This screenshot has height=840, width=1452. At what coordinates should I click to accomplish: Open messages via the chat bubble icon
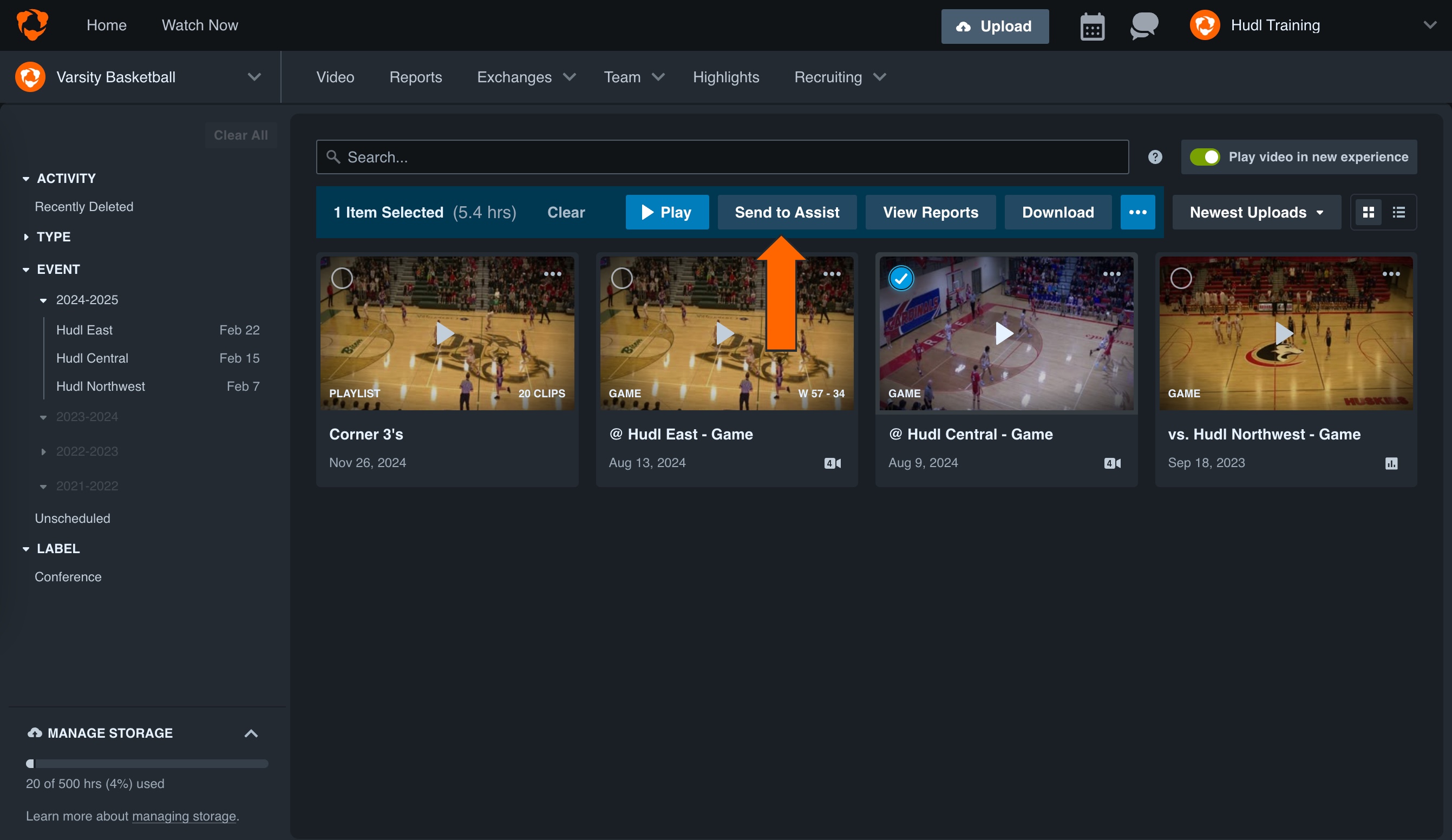1144,25
